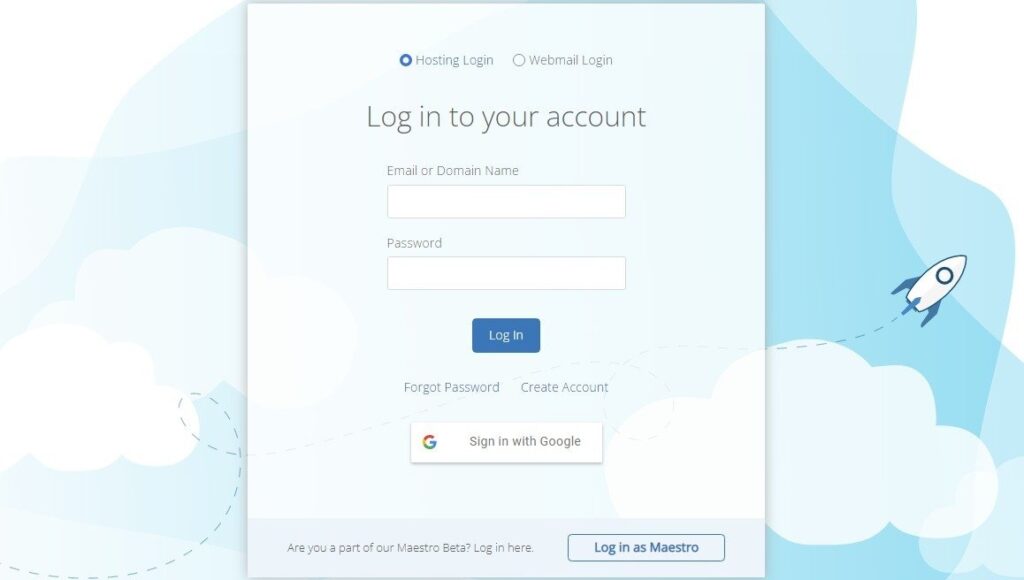Click the Maestro Beta 'Log in here' text
Image resolution: width=1024 pixels, height=580 pixels.
tap(504, 547)
